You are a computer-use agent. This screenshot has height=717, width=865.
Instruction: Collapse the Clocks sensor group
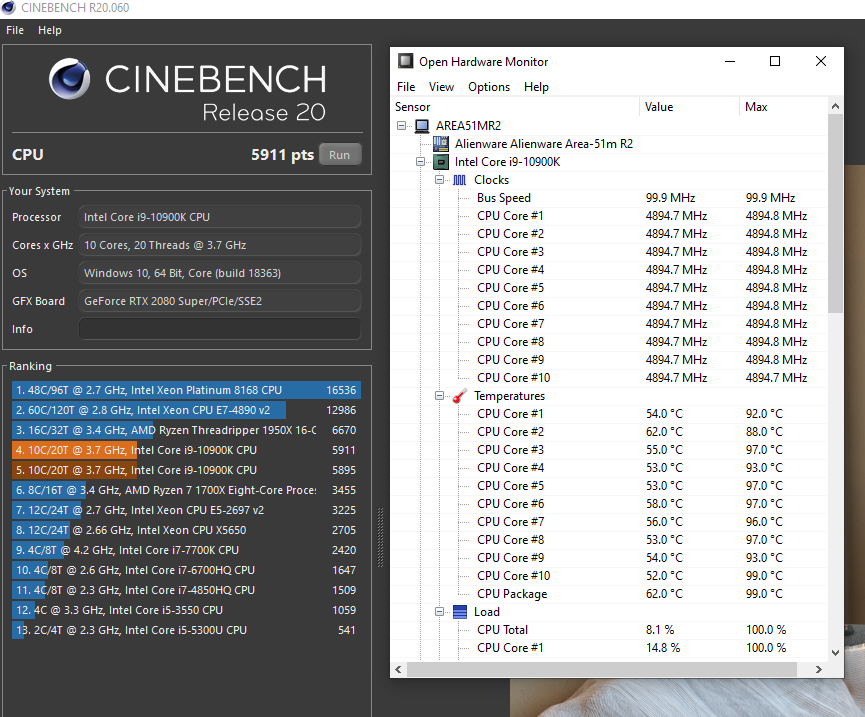click(x=439, y=180)
